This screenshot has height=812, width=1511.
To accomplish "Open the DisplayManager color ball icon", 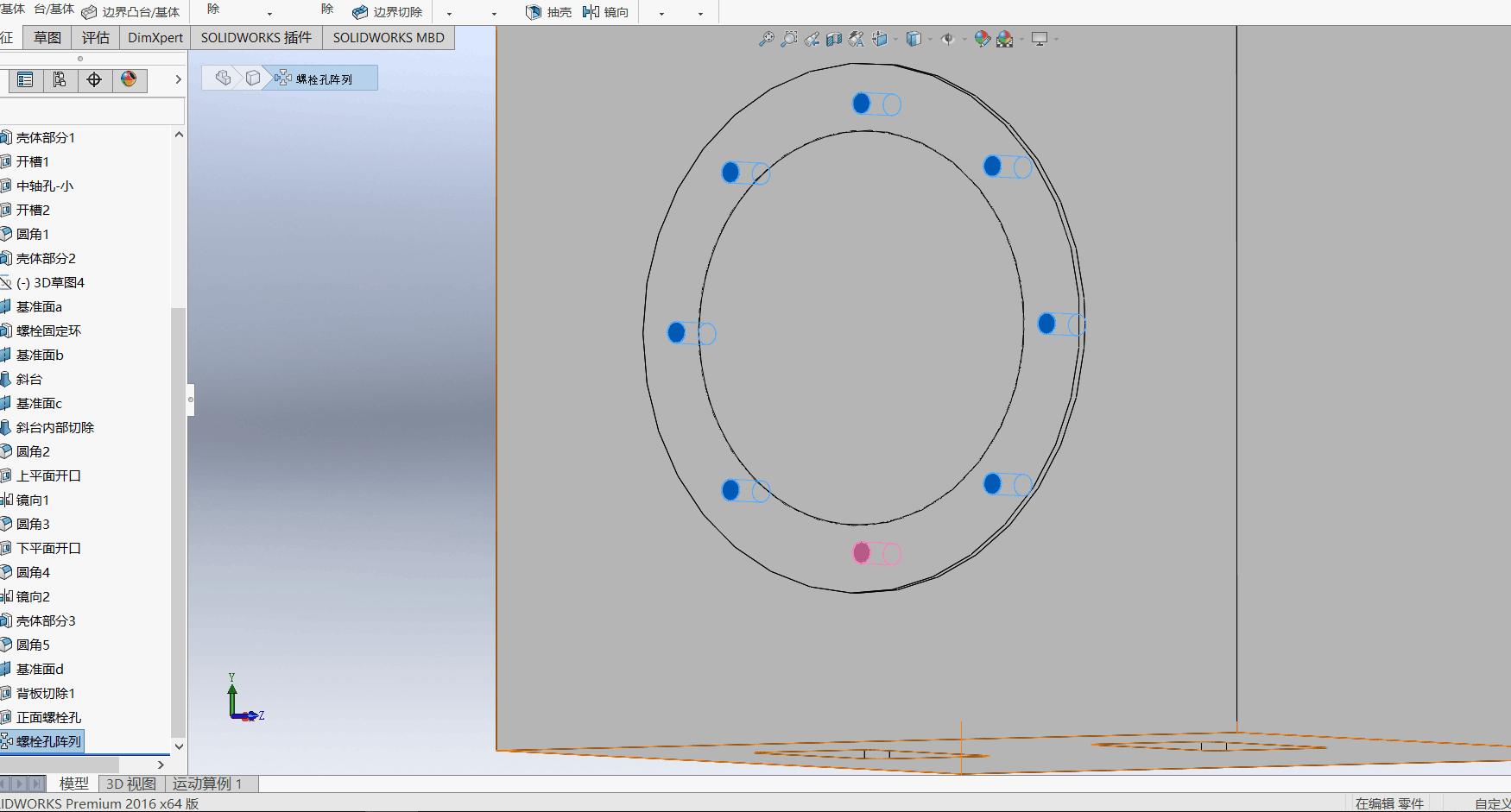I will click(129, 80).
